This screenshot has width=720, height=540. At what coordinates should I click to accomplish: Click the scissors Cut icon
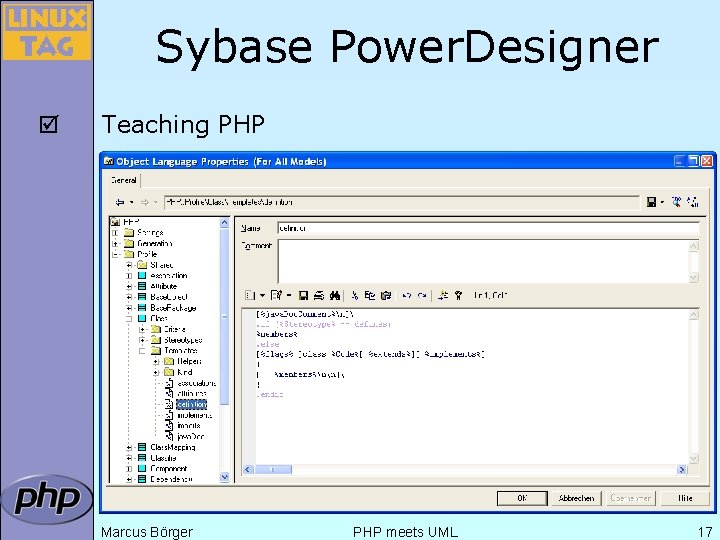pos(354,295)
